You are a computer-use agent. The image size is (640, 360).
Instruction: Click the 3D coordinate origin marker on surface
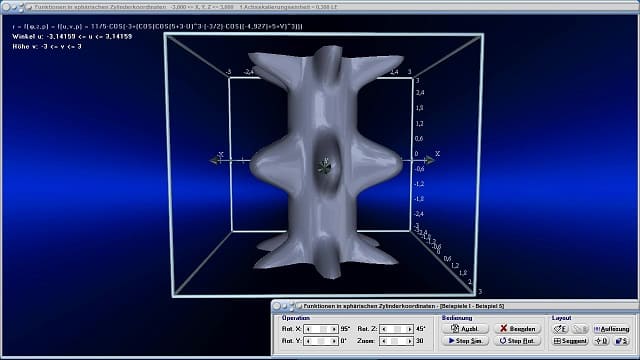[325, 166]
